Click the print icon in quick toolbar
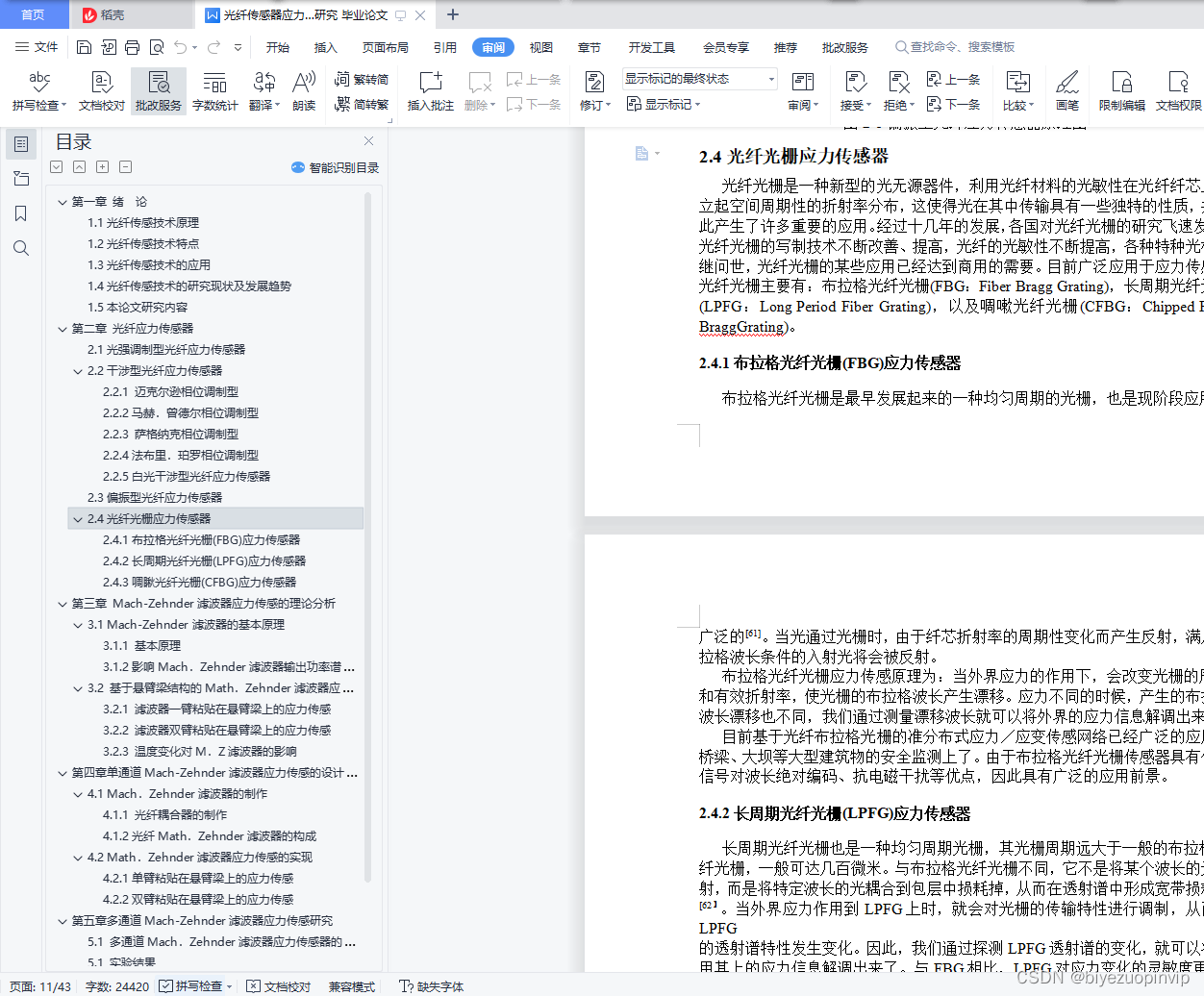This screenshot has height=996, width=1204. 132,47
